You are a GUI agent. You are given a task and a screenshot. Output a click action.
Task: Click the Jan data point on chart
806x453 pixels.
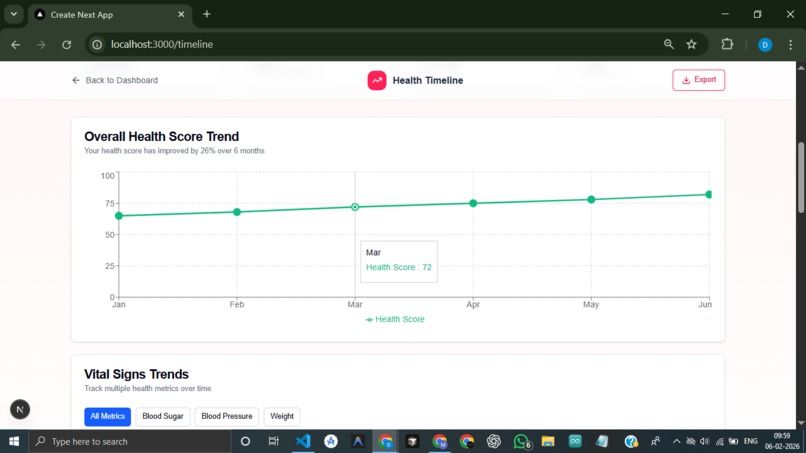[x=119, y=215]
